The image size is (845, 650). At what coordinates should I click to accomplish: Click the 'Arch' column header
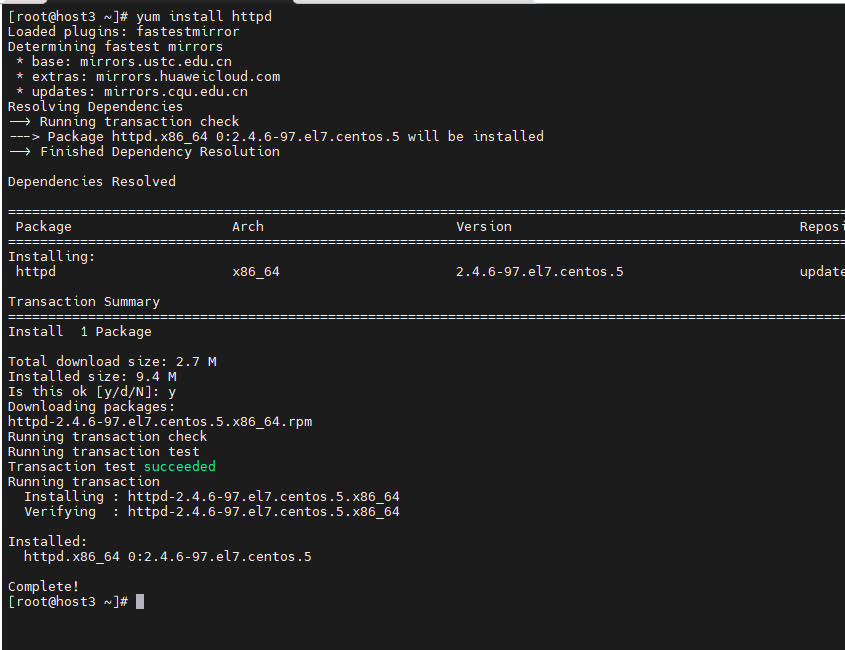[248, 226]
